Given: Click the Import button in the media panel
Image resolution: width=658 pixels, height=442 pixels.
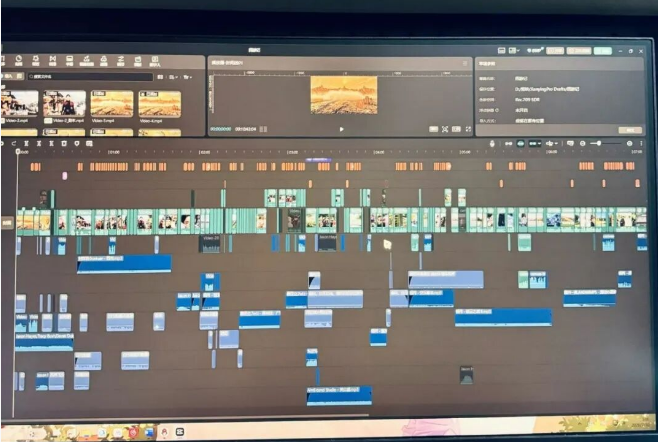Looking at the screenshot, I should coord(12,76).
